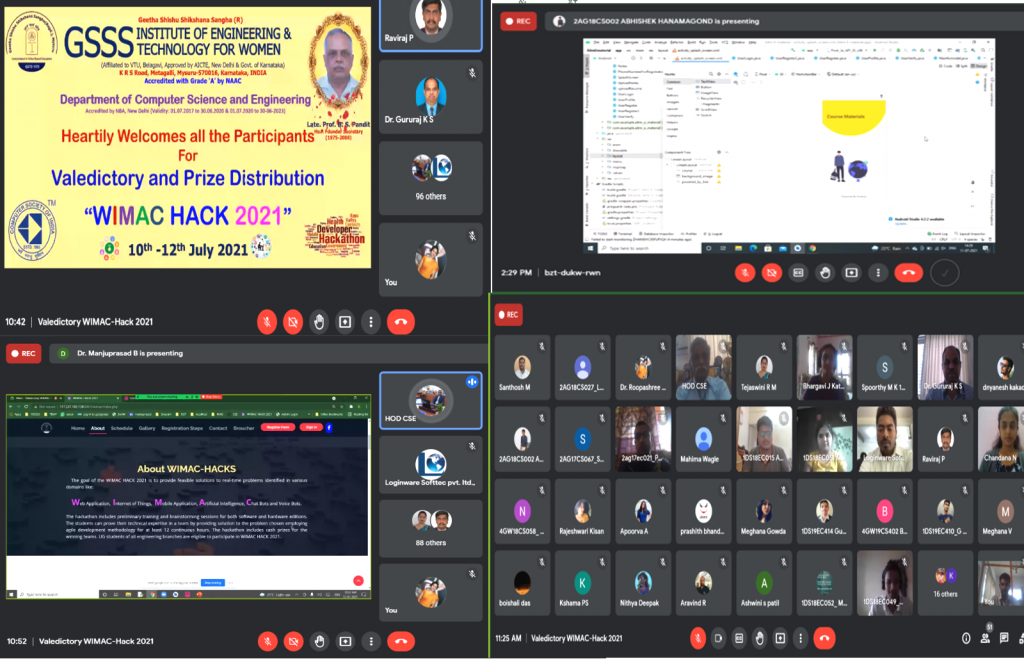The width and height of the screenshot is (1024, 659).
Task: Unmute microphone in the 10:42 meeting
Action: point(267,322)
